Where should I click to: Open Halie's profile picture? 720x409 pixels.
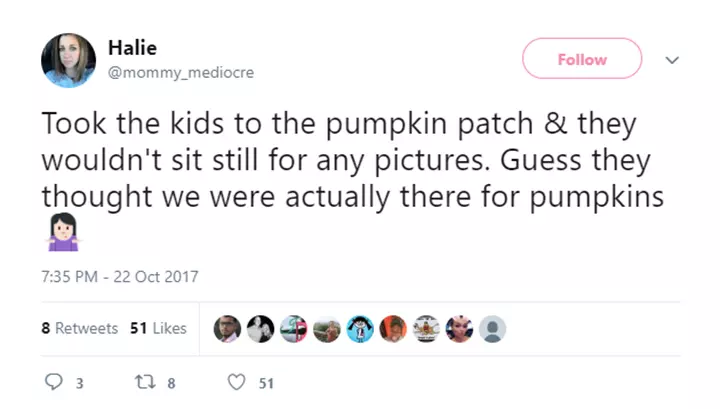(68, 60)
